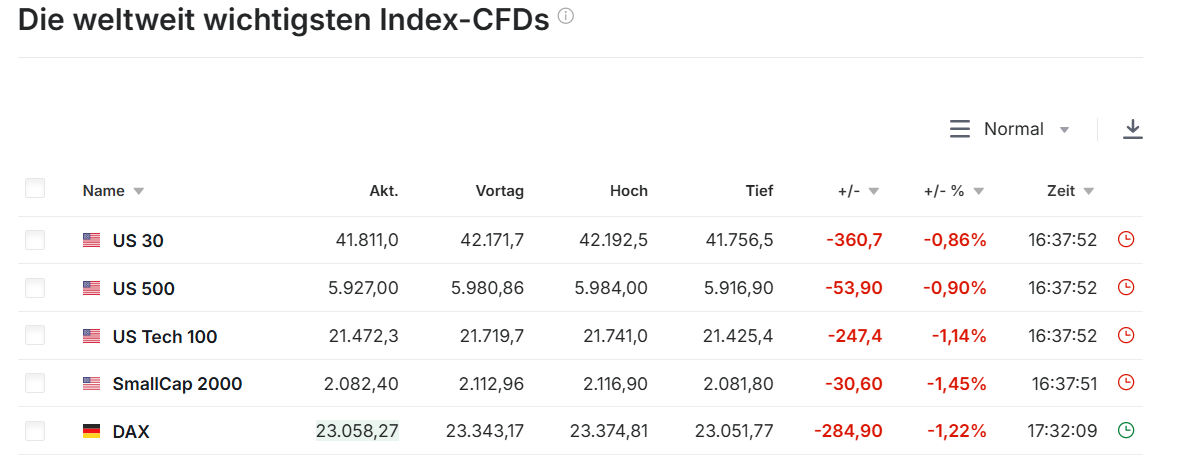The image size is (1177, 461).
Task: Click the red clock icon for US 30
Action: click(1126, 240)
